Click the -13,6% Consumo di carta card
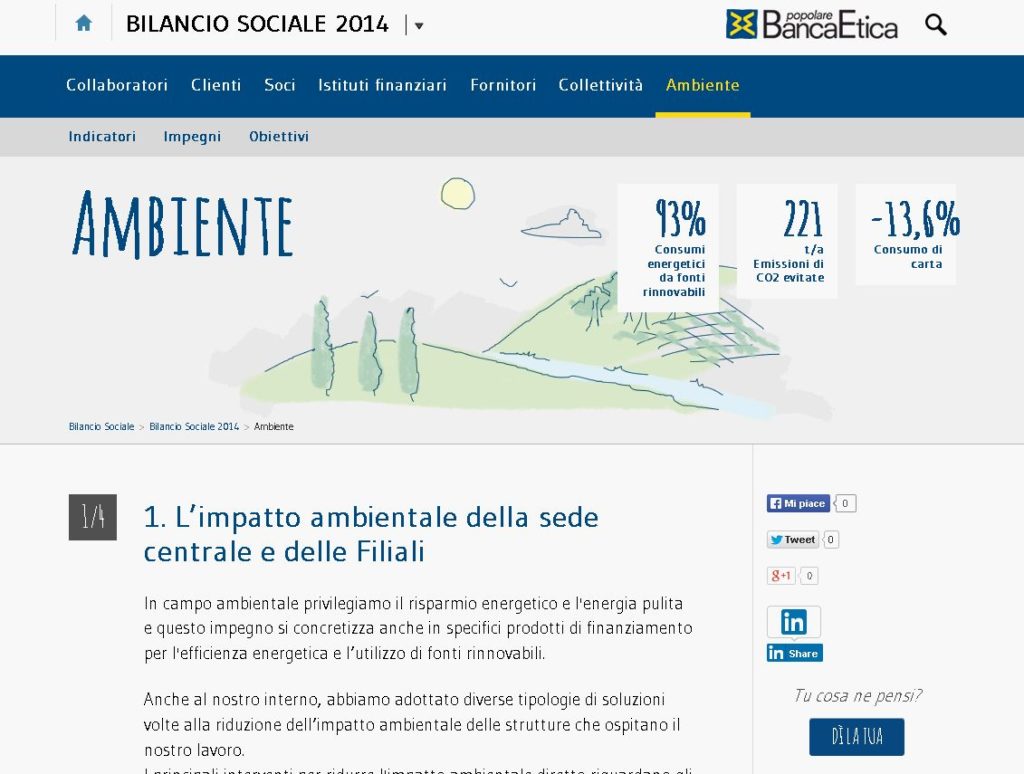 point(906,234)
